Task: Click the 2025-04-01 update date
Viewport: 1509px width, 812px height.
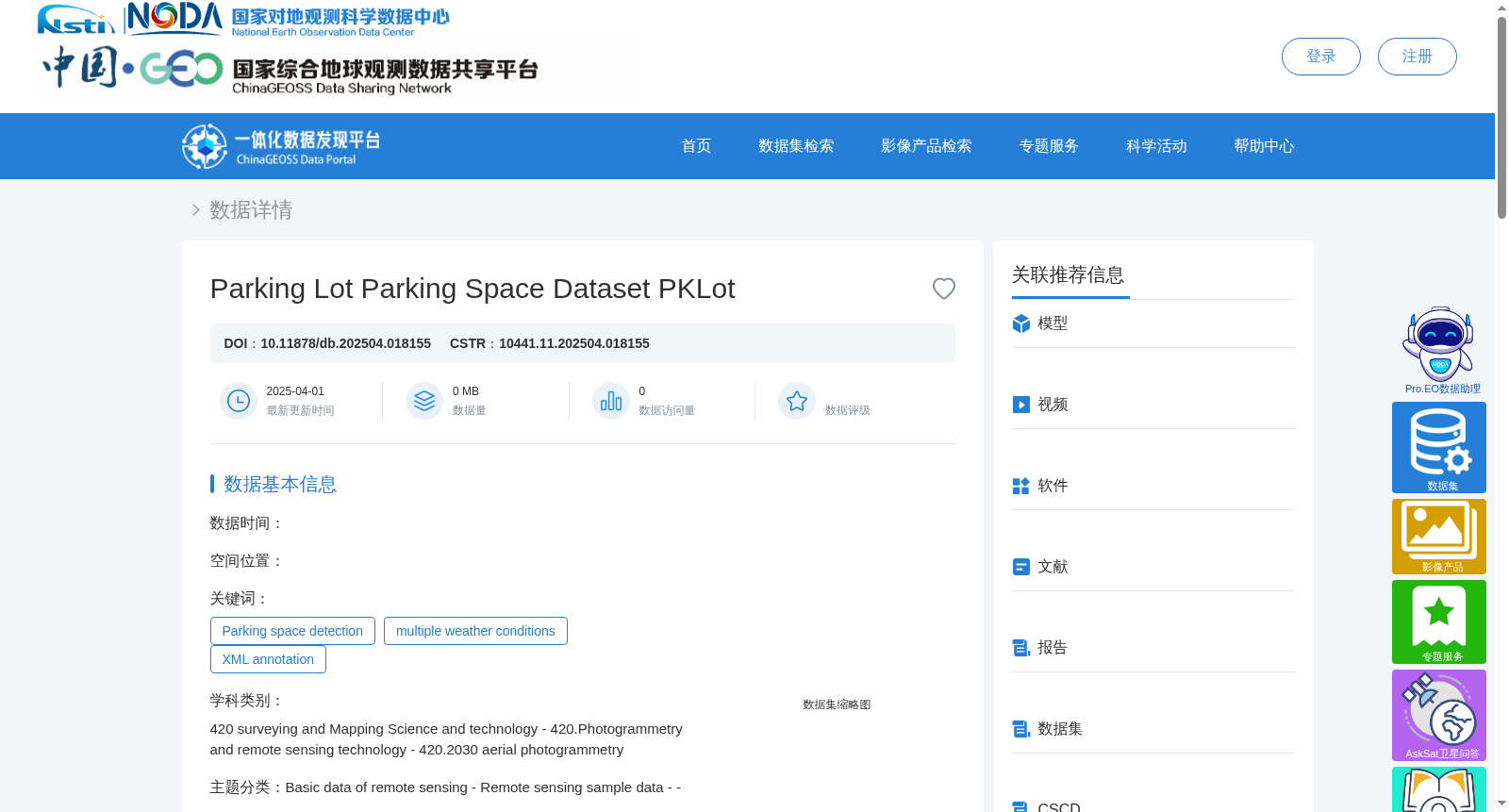Action: tap(295, 391)
